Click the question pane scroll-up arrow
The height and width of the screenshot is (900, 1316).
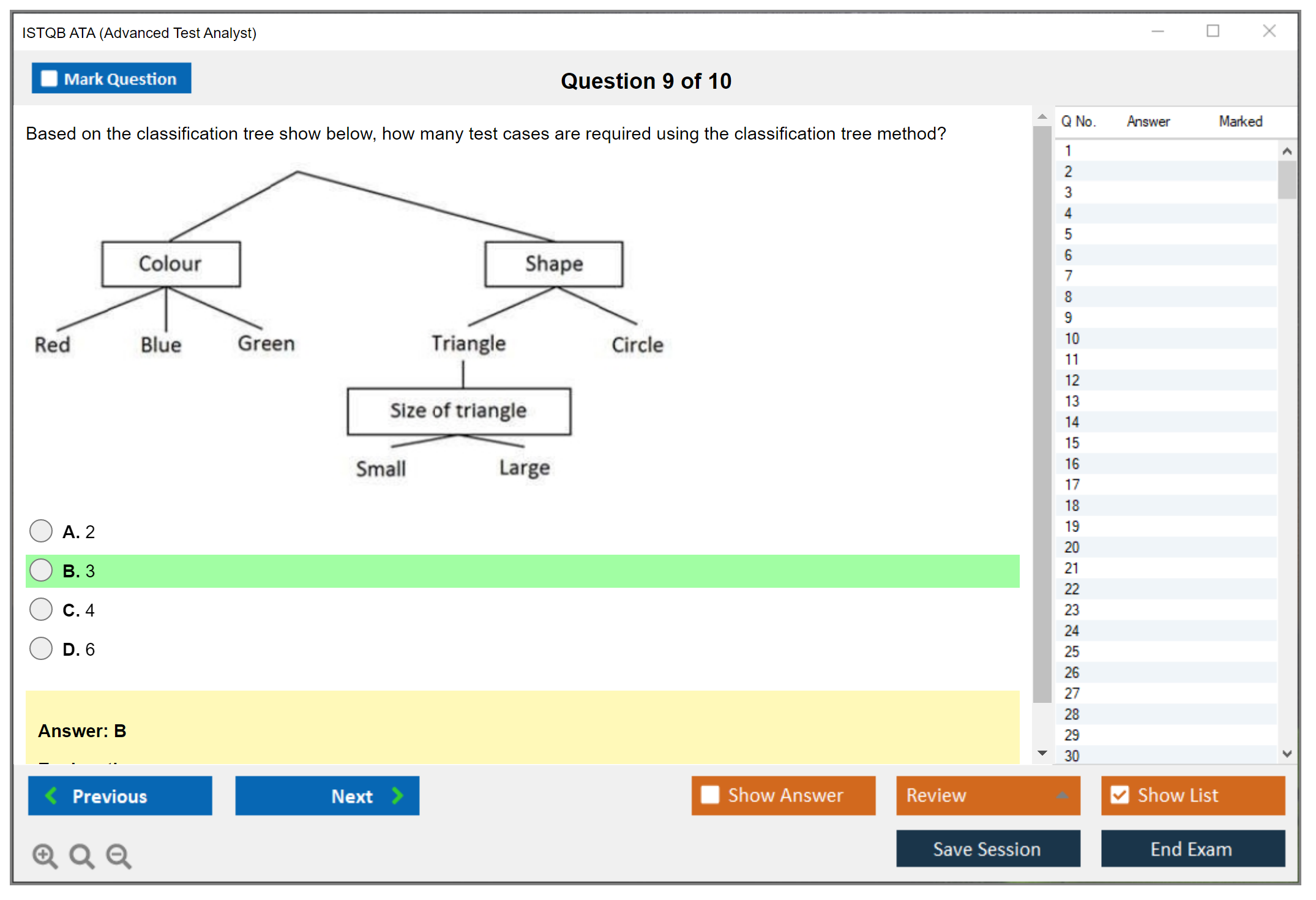(x=1042, y=116)
